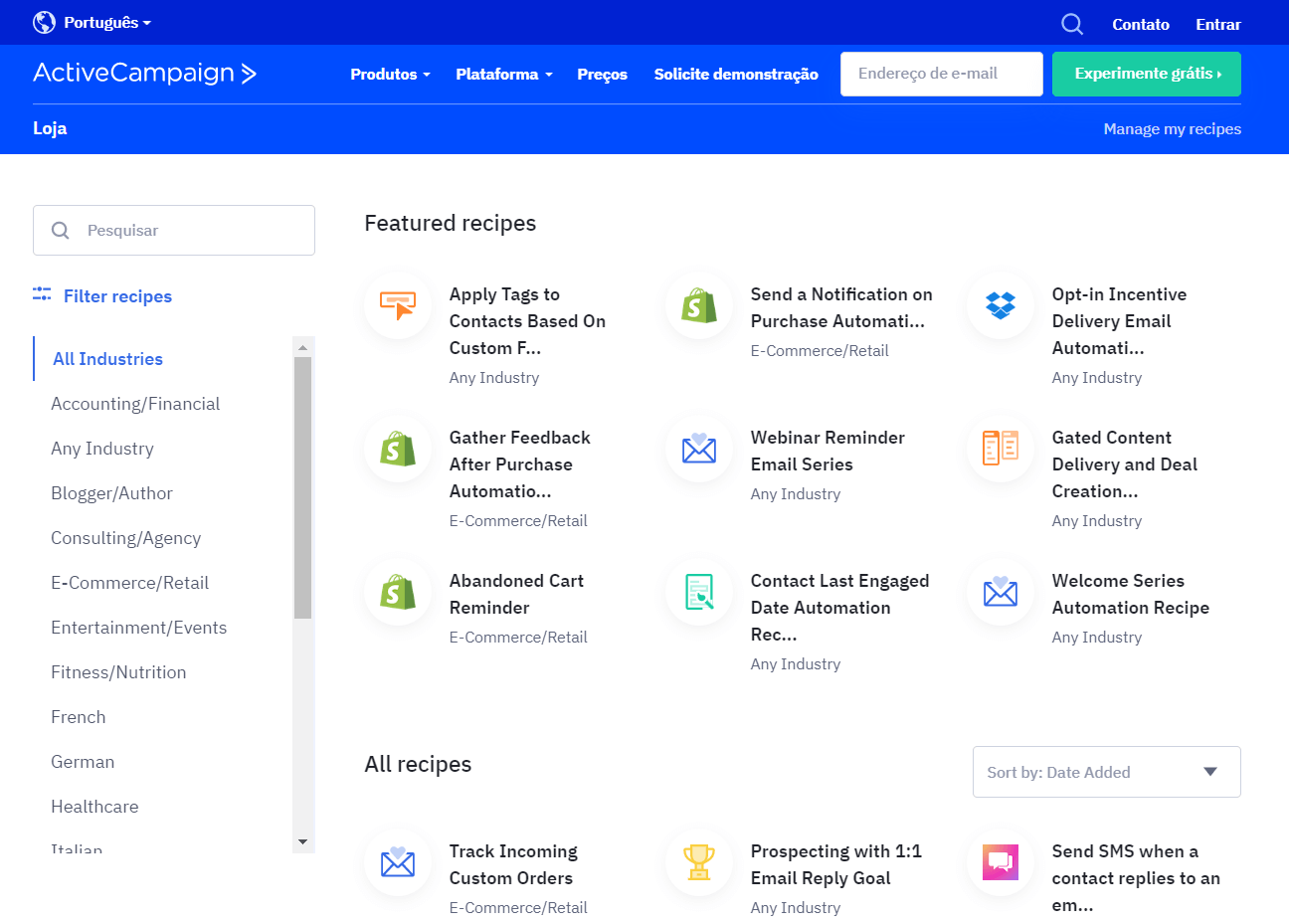
Task: Click the industry list scrollbar down arrow
Action: [x=303, y=842]
